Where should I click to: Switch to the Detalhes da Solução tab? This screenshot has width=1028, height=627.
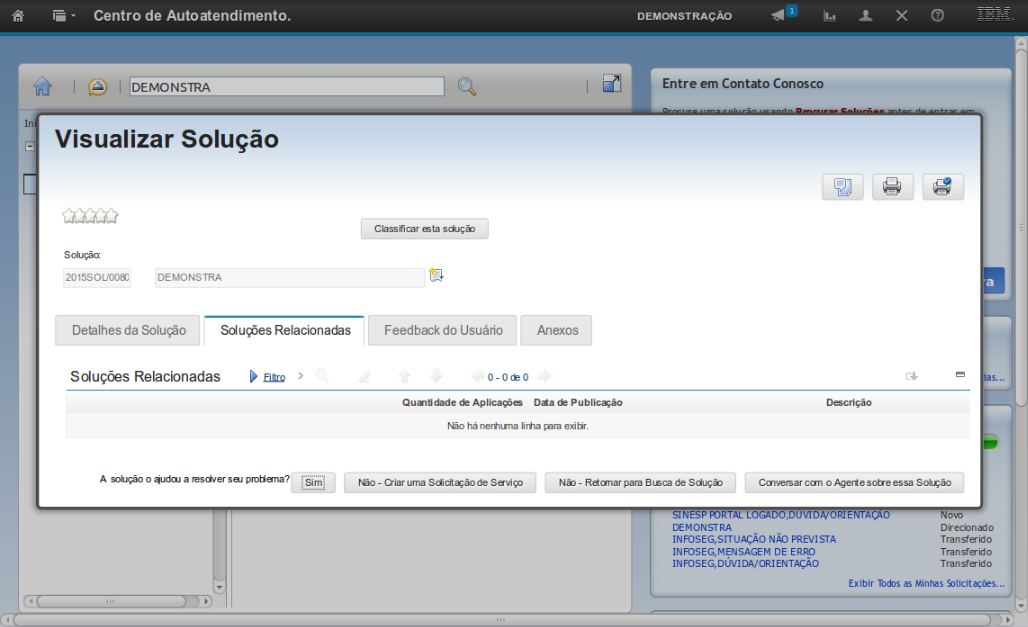pyautogui.click(x=129, y=330)
